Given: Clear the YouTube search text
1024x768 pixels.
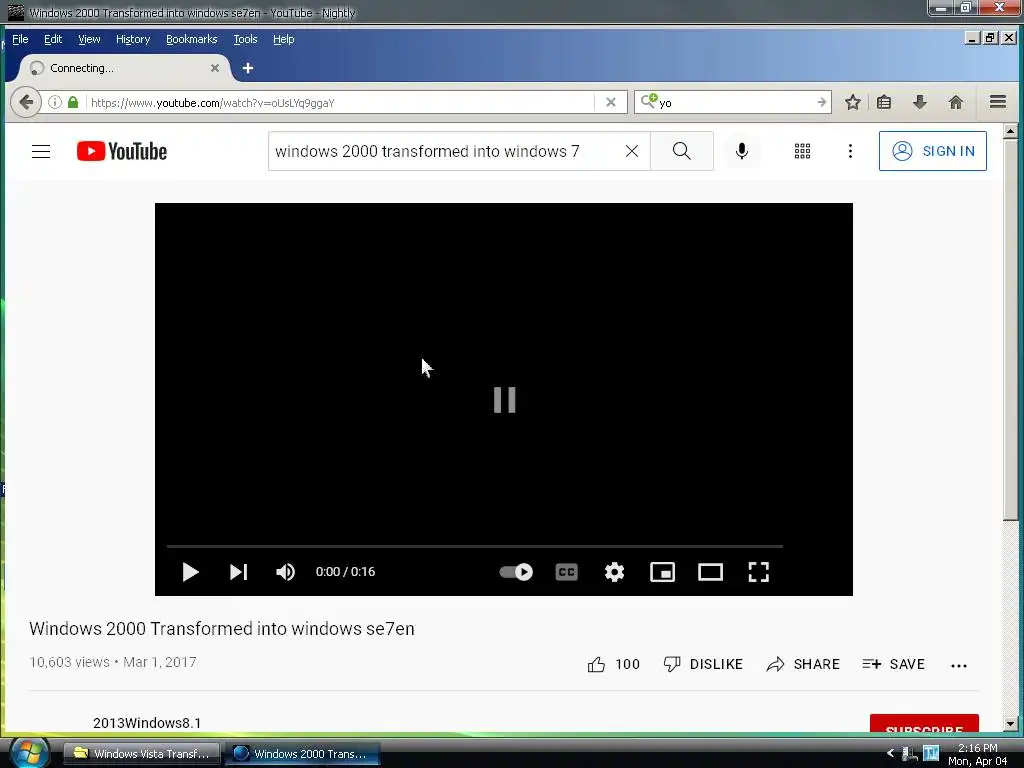Looking at the screenshot, I should tap(632, 152).
